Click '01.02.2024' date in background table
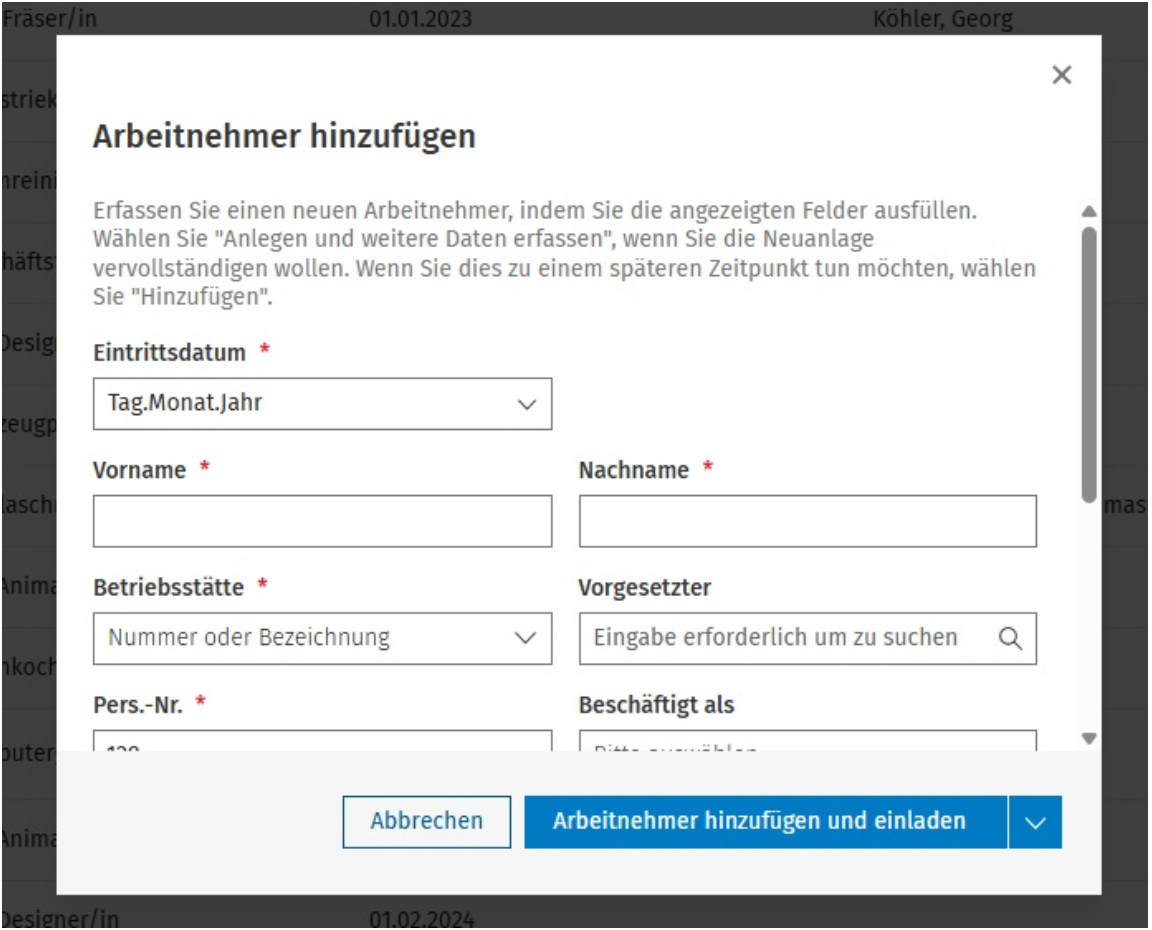Image resolution: width=1152 pixels, height=930 pixels. point(422,919)
